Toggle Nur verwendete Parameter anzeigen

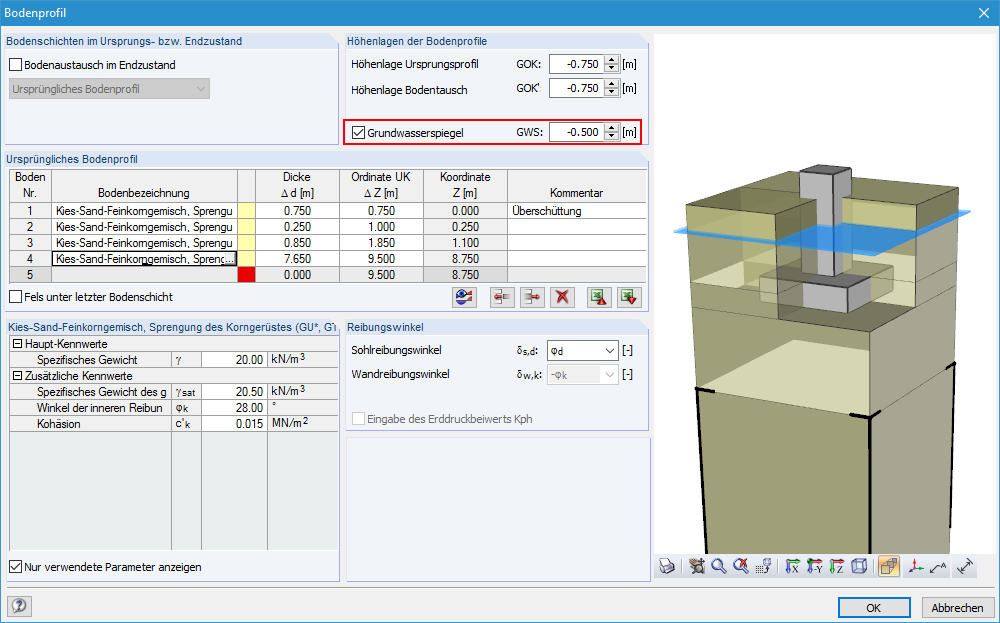[15, 567]
